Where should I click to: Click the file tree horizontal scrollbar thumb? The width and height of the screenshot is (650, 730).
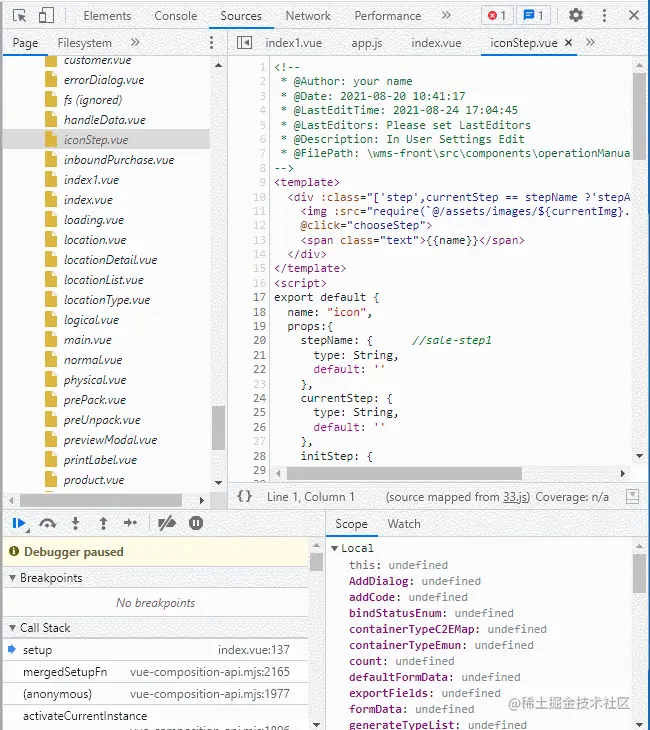pos(101,500)
